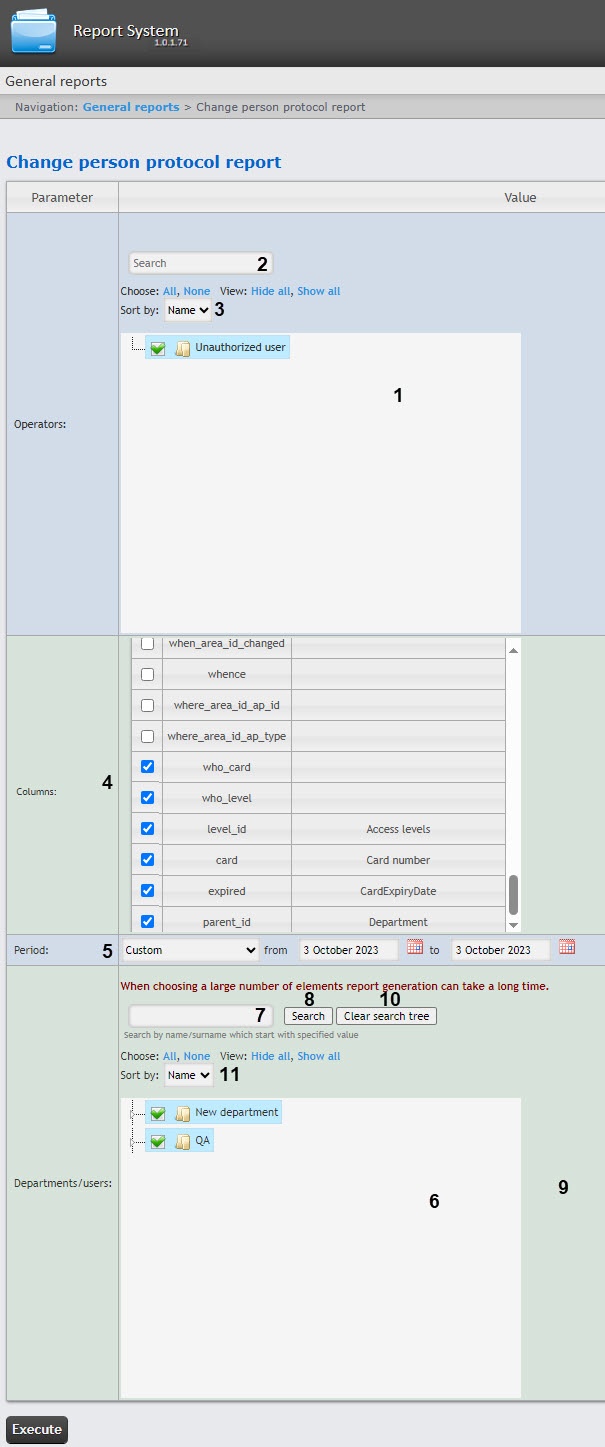Screen dimensions: 605x1447
Task: Check the whence column checkbox
Action: [x=147, y=674]
